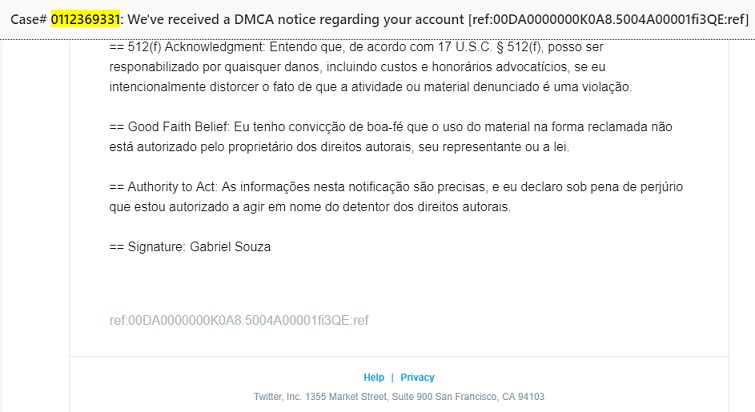Open the Privacy link in the footer
Viewport: 755px width, 412px height.
click(418, 377)
